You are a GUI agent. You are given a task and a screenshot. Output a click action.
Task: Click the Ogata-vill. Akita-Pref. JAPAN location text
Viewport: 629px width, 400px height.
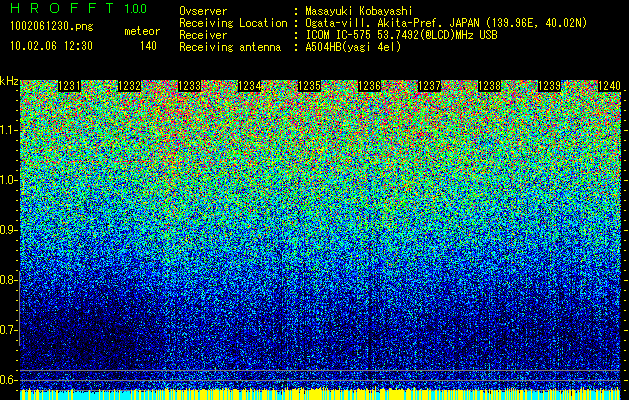[x=446, y=23]
